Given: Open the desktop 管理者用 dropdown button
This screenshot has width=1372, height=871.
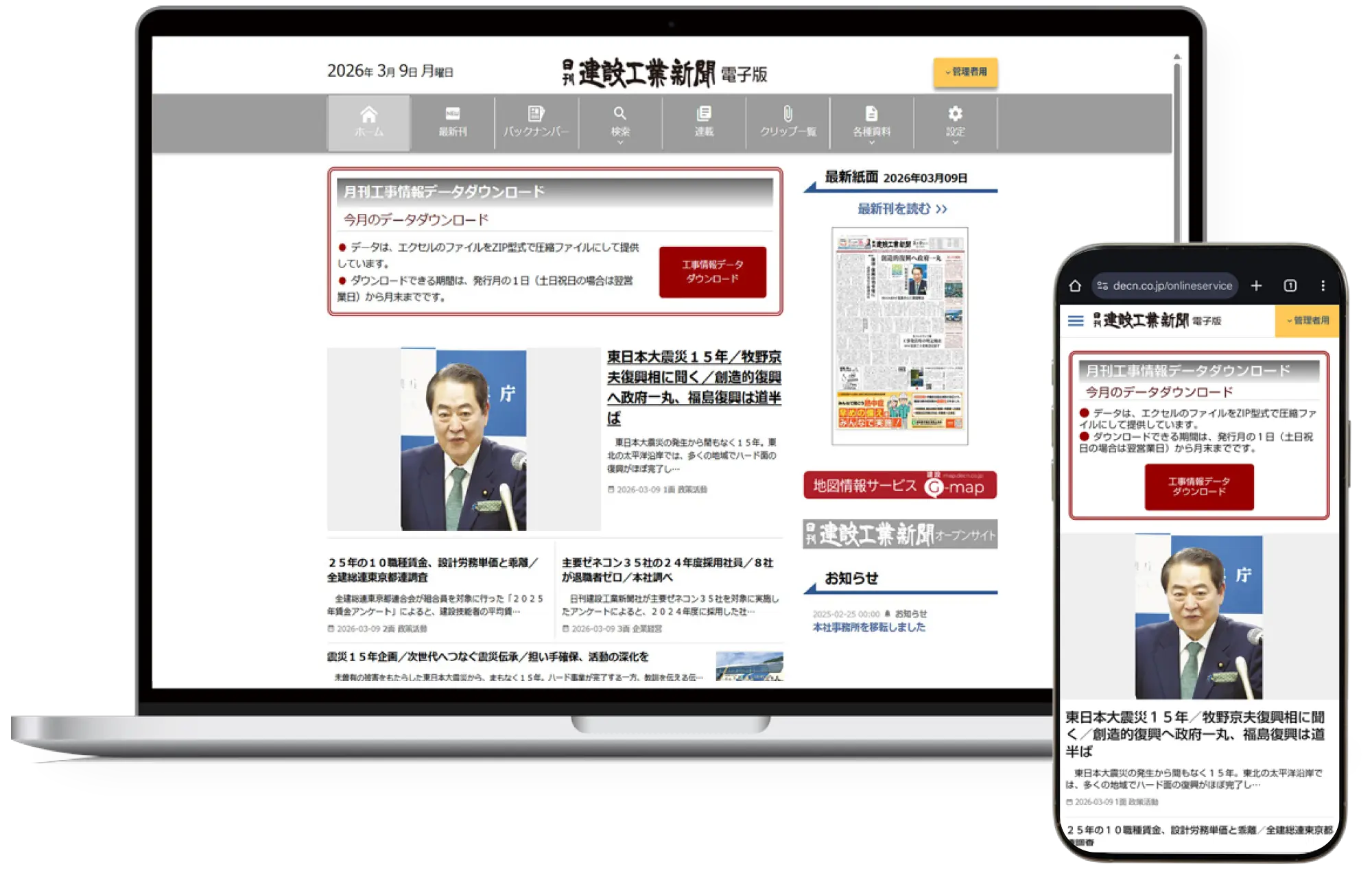Looking at the screenshot, I should [965, 72].
